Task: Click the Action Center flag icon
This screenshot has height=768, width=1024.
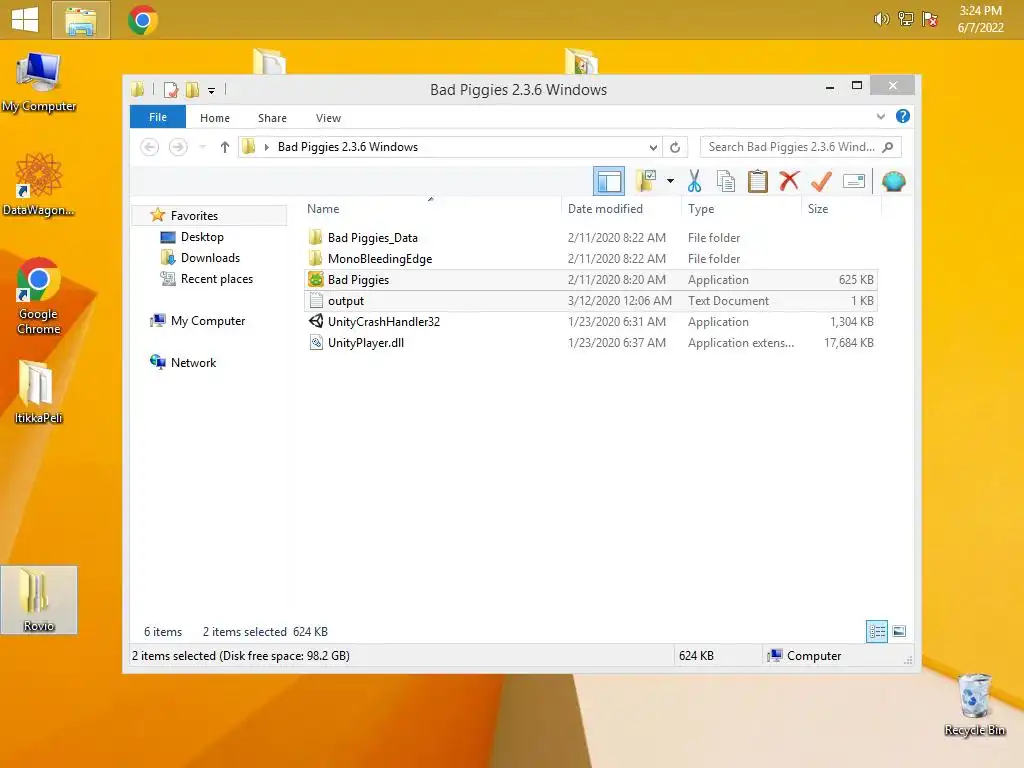Action: (x=929, y=19)
